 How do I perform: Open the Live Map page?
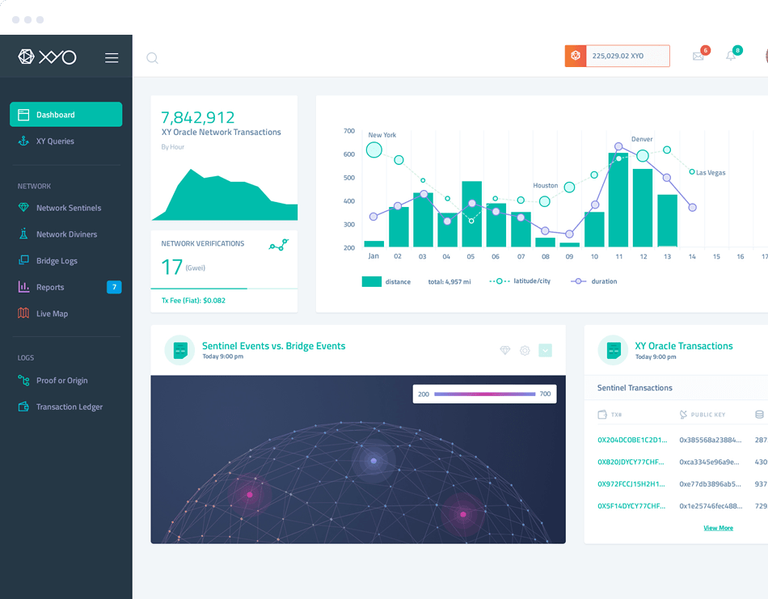(52, 313)
